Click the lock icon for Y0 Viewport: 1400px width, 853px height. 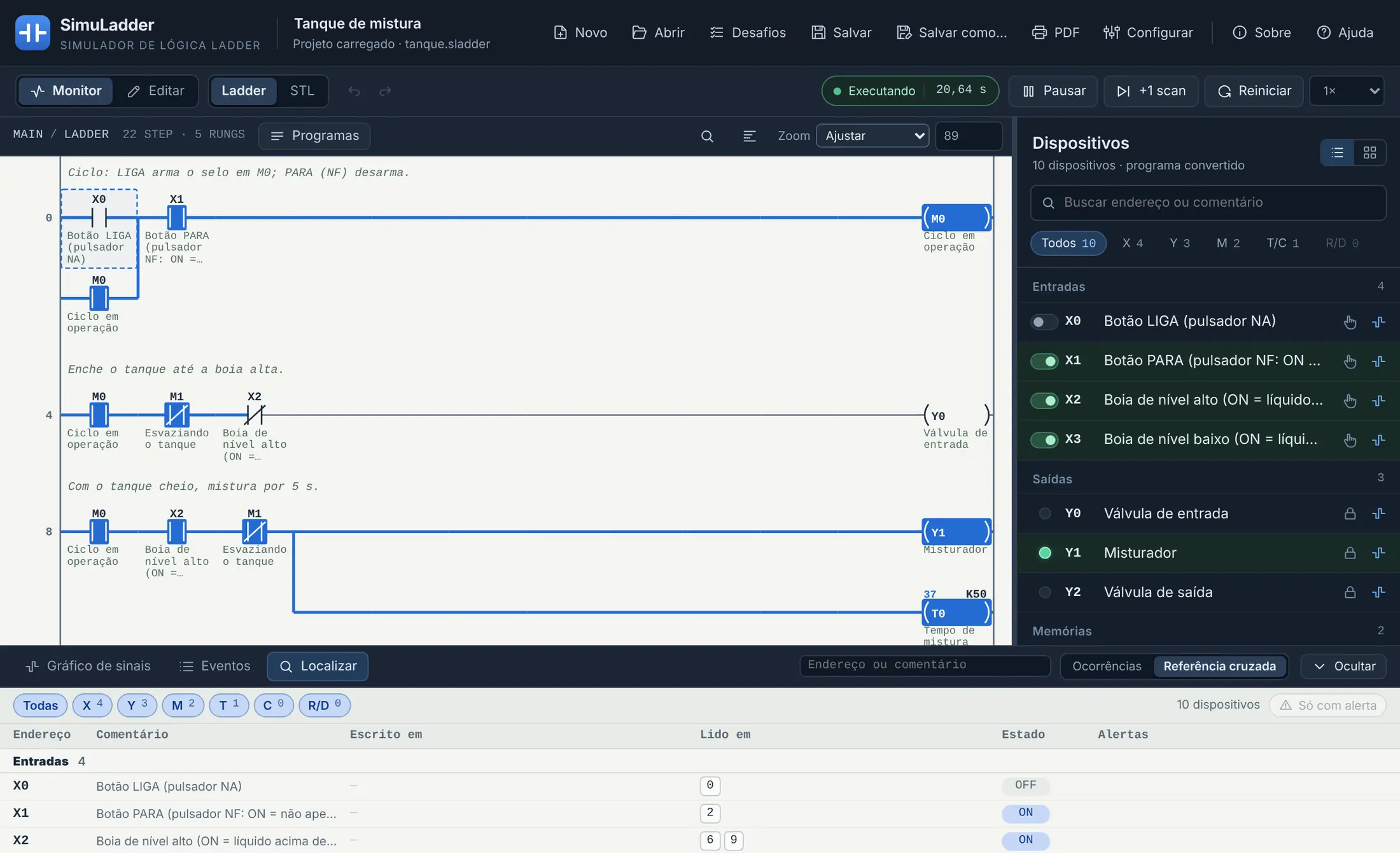[x=1350, y=514]
